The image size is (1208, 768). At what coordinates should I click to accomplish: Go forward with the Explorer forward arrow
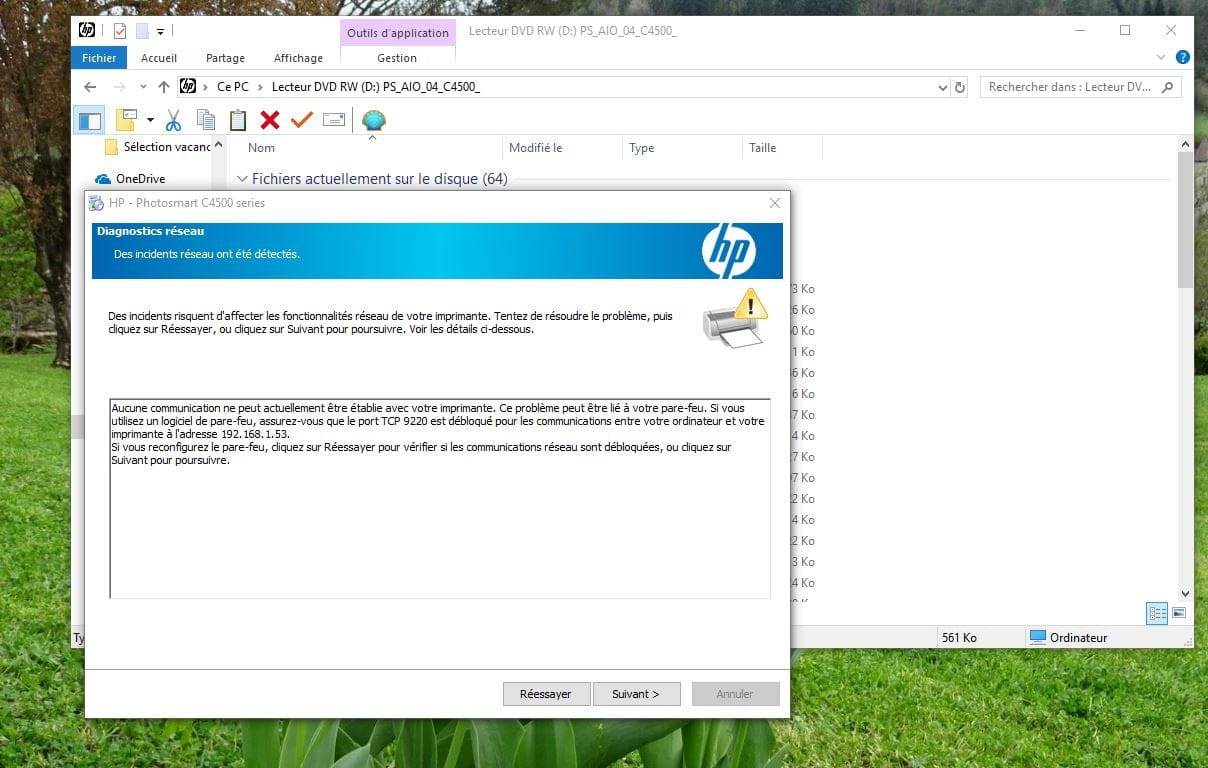click(x=119, y=87)
